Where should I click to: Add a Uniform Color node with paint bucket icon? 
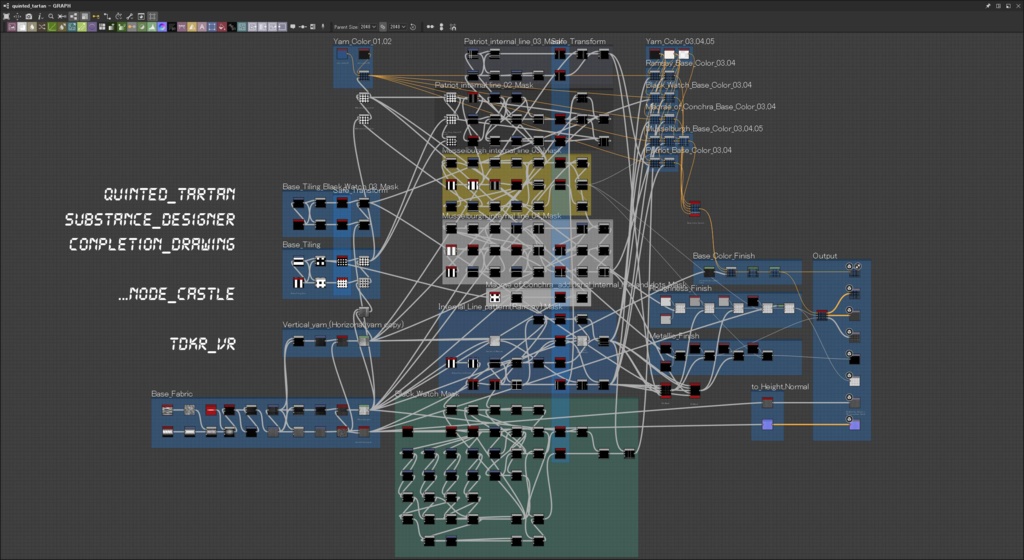click(x=222, y=27)
